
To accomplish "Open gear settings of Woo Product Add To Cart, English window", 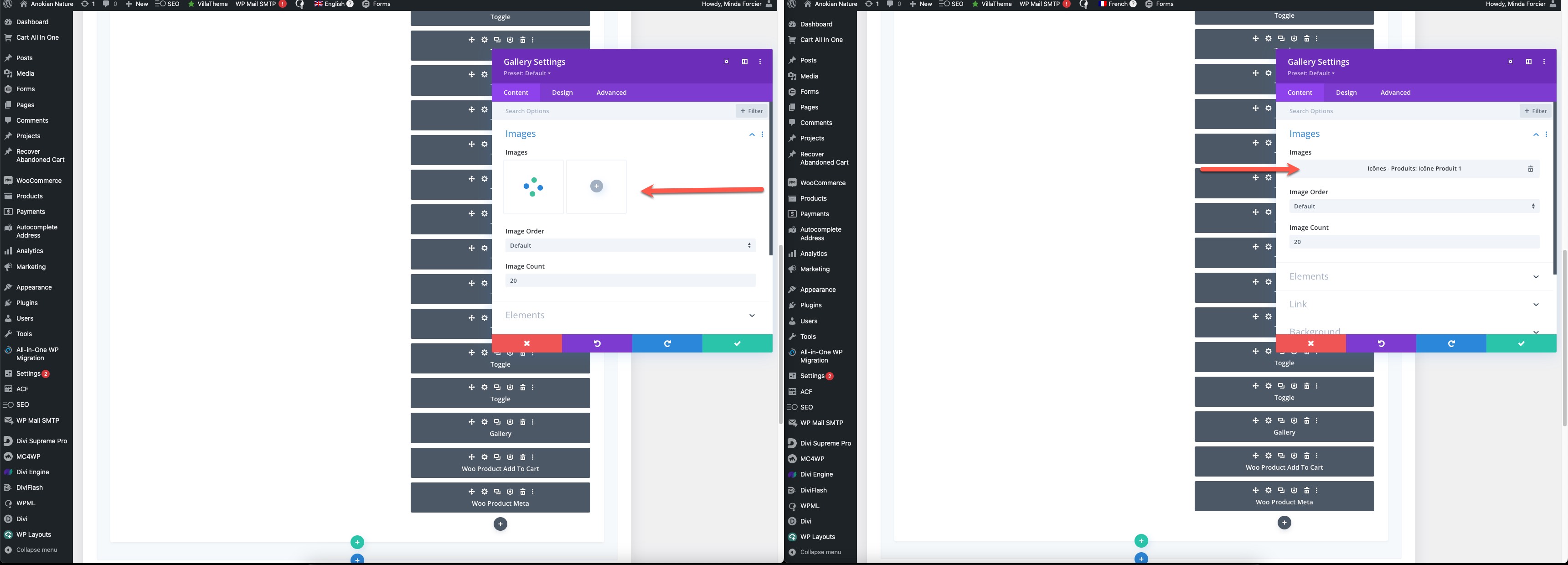I will pyautogui.click(x=485, y=457).
